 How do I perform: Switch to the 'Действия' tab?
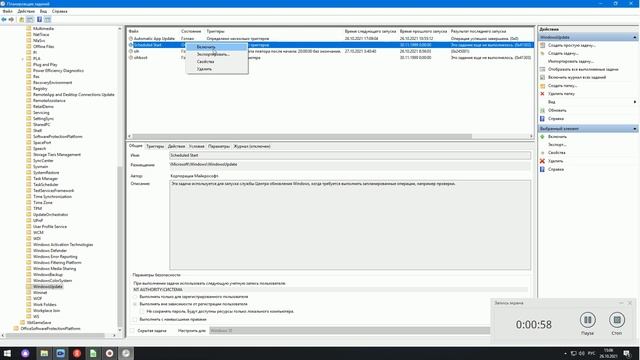176,146
